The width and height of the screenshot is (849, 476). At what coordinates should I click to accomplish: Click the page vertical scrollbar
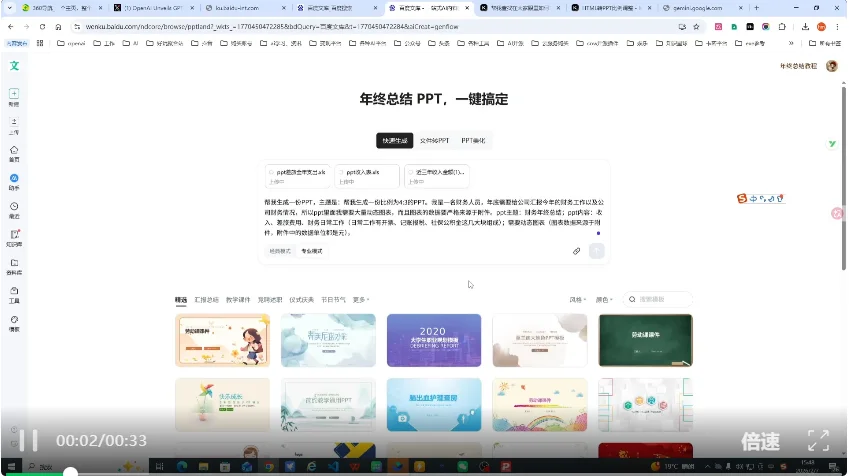[844, 178]
